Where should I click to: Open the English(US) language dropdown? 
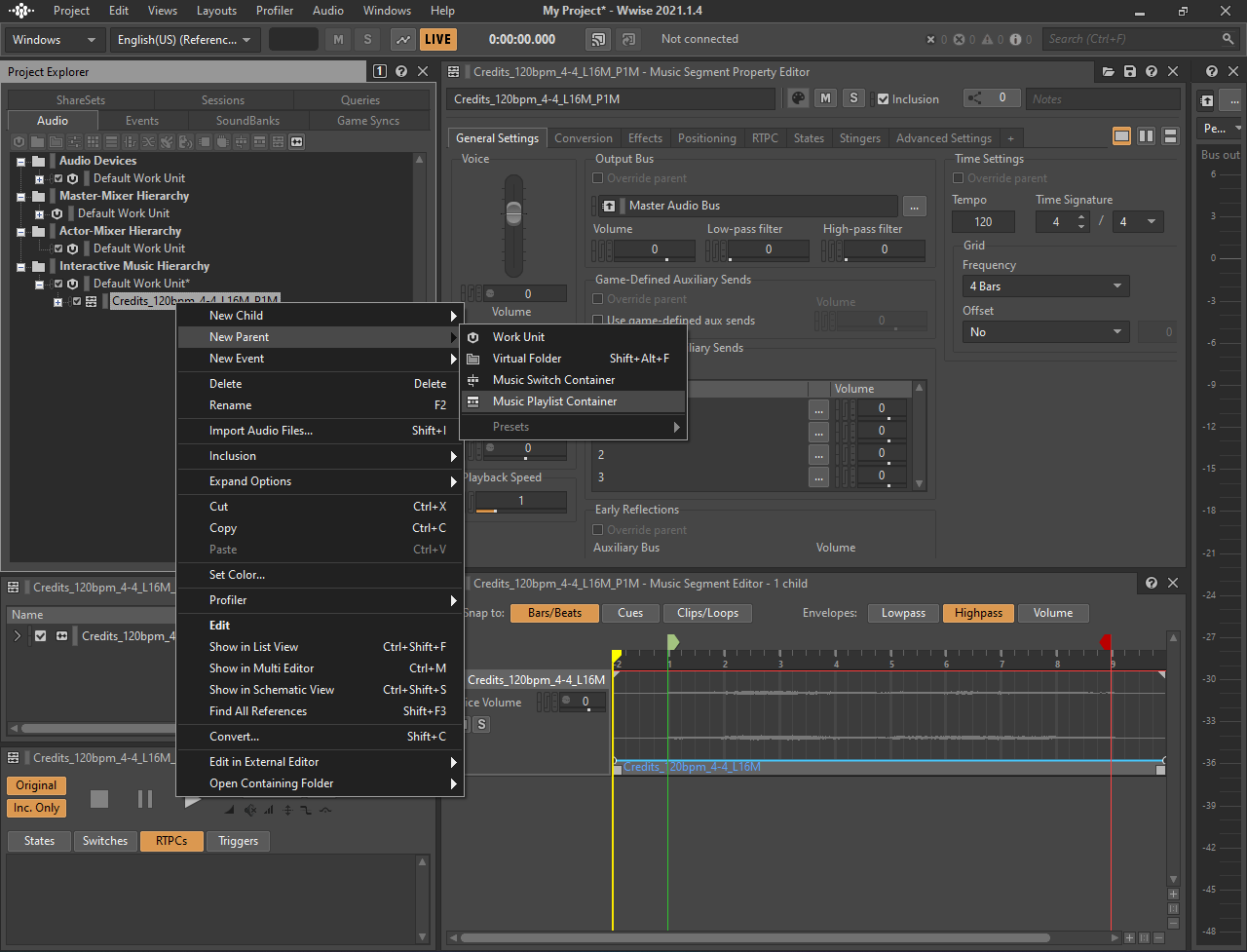[x=183, y=40]
